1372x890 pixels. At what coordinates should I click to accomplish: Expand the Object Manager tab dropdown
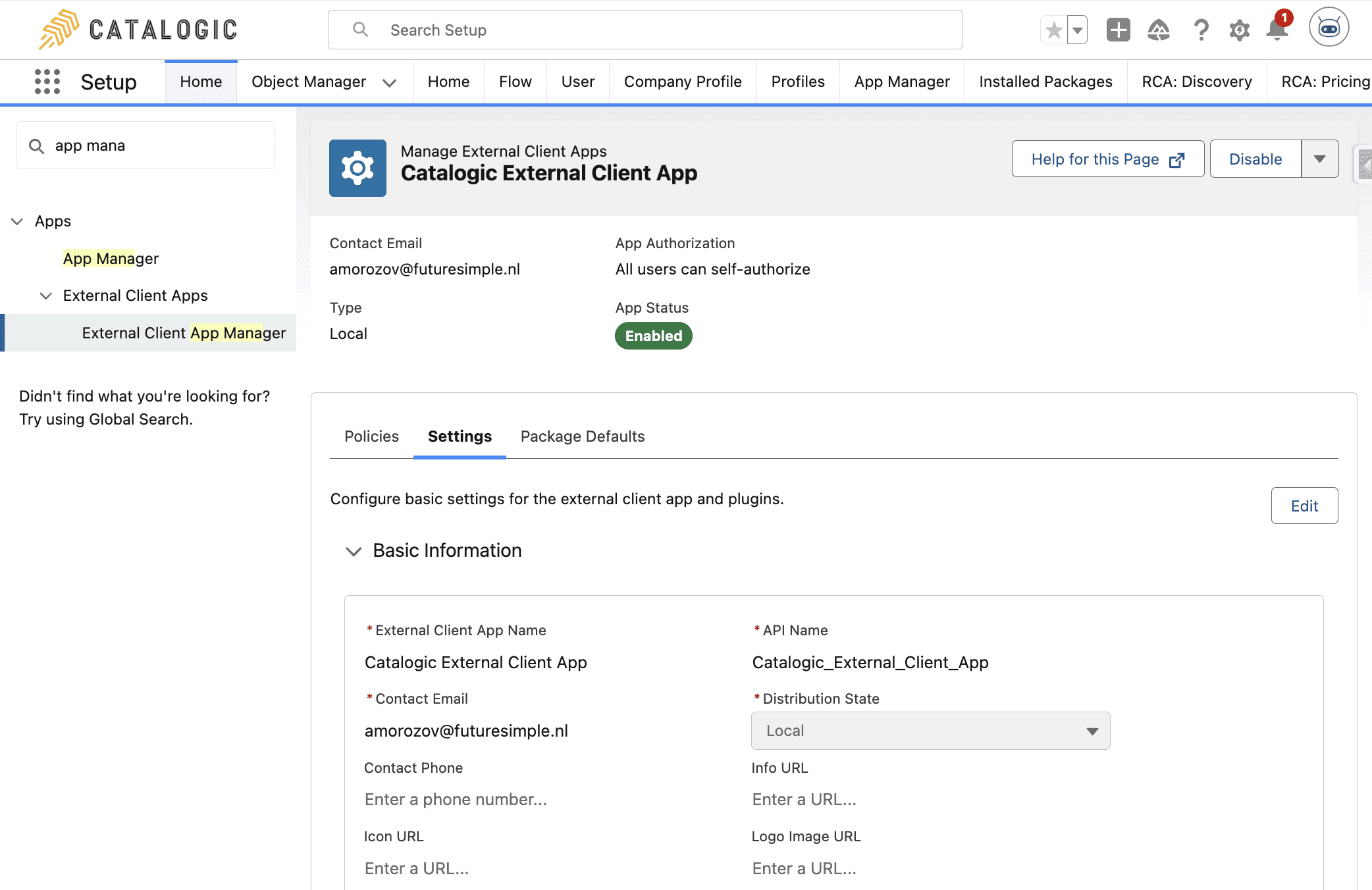(390, 82)
